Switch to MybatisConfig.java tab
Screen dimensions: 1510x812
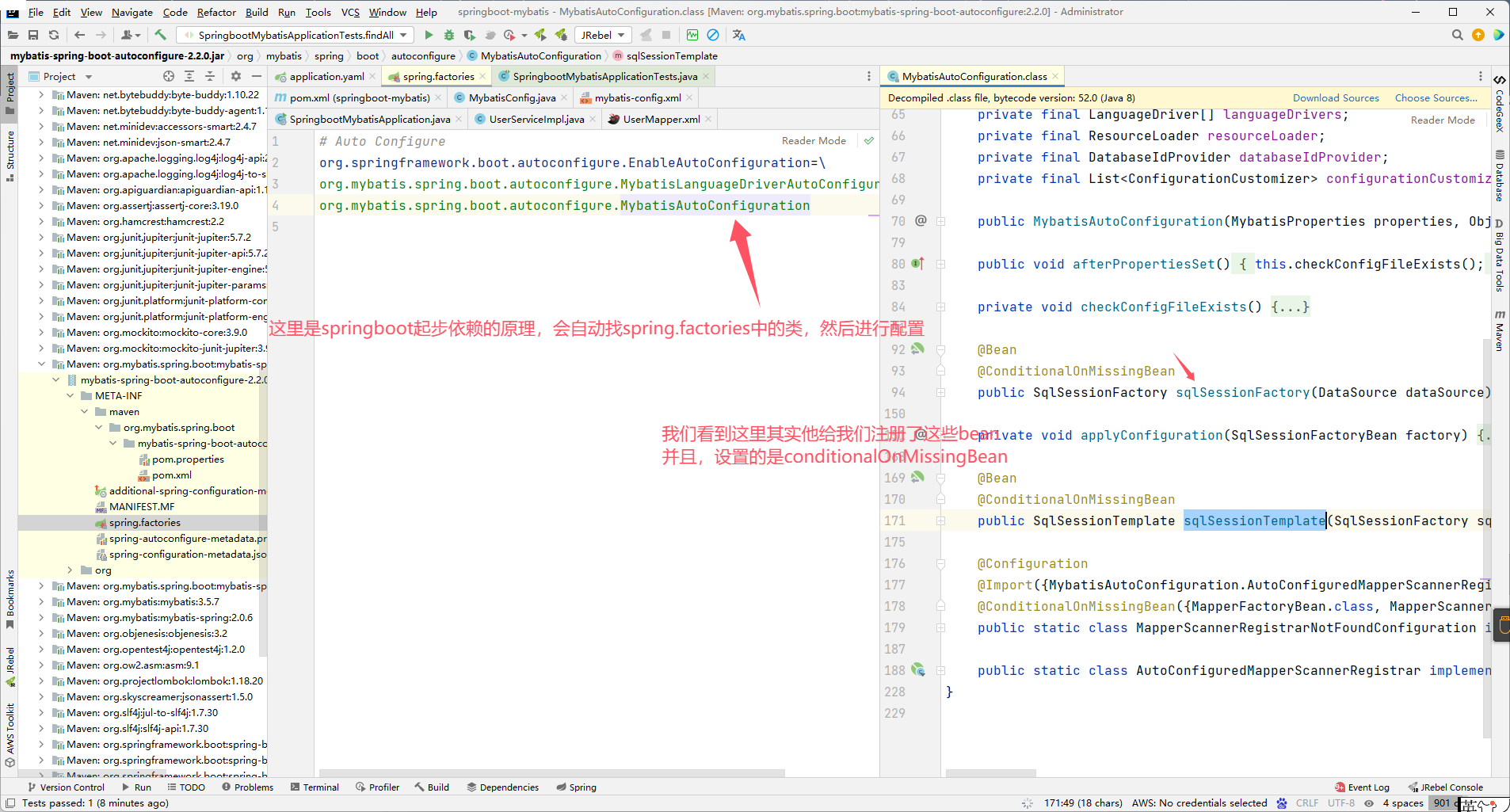point(512,97)
